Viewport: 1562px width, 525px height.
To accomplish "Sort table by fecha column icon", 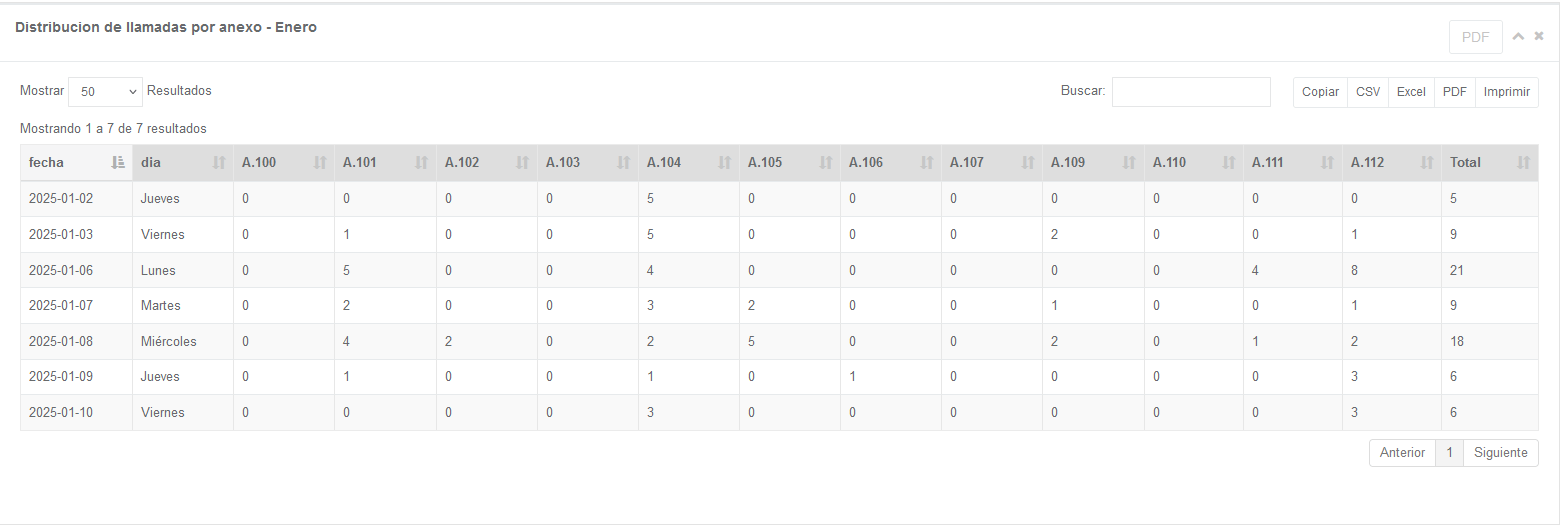I will pyautogui.click(x=118, y=162).
